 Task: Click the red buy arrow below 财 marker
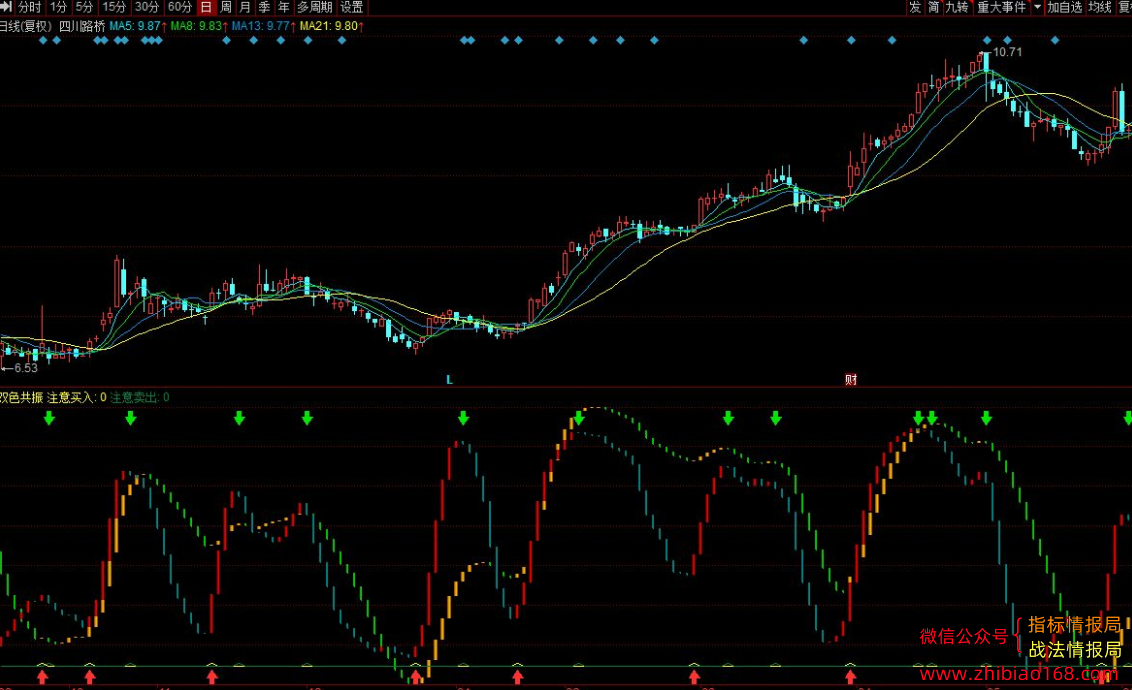pyautogui.click(x=850, y=676)
